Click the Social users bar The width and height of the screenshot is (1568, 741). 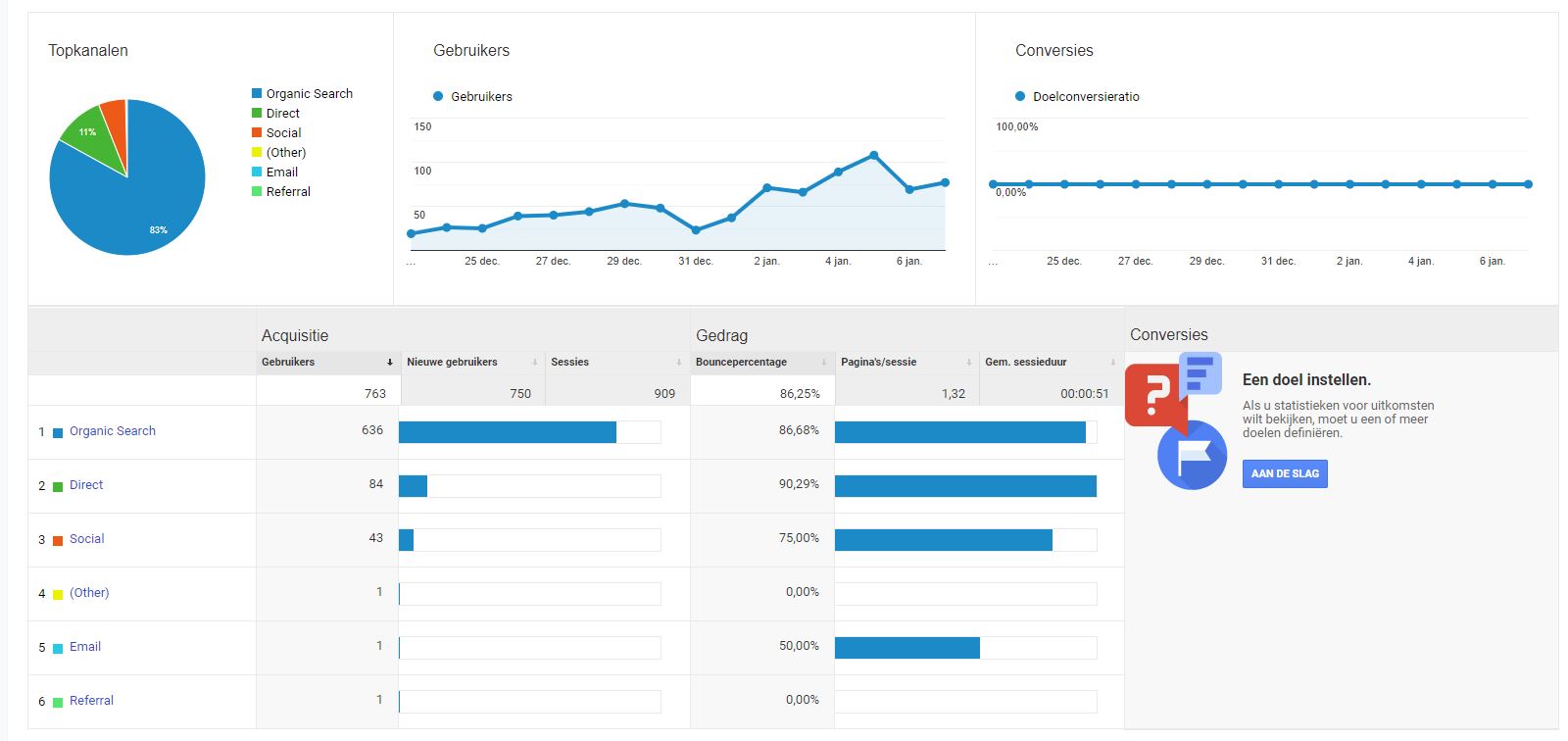(x=406, y=540)
